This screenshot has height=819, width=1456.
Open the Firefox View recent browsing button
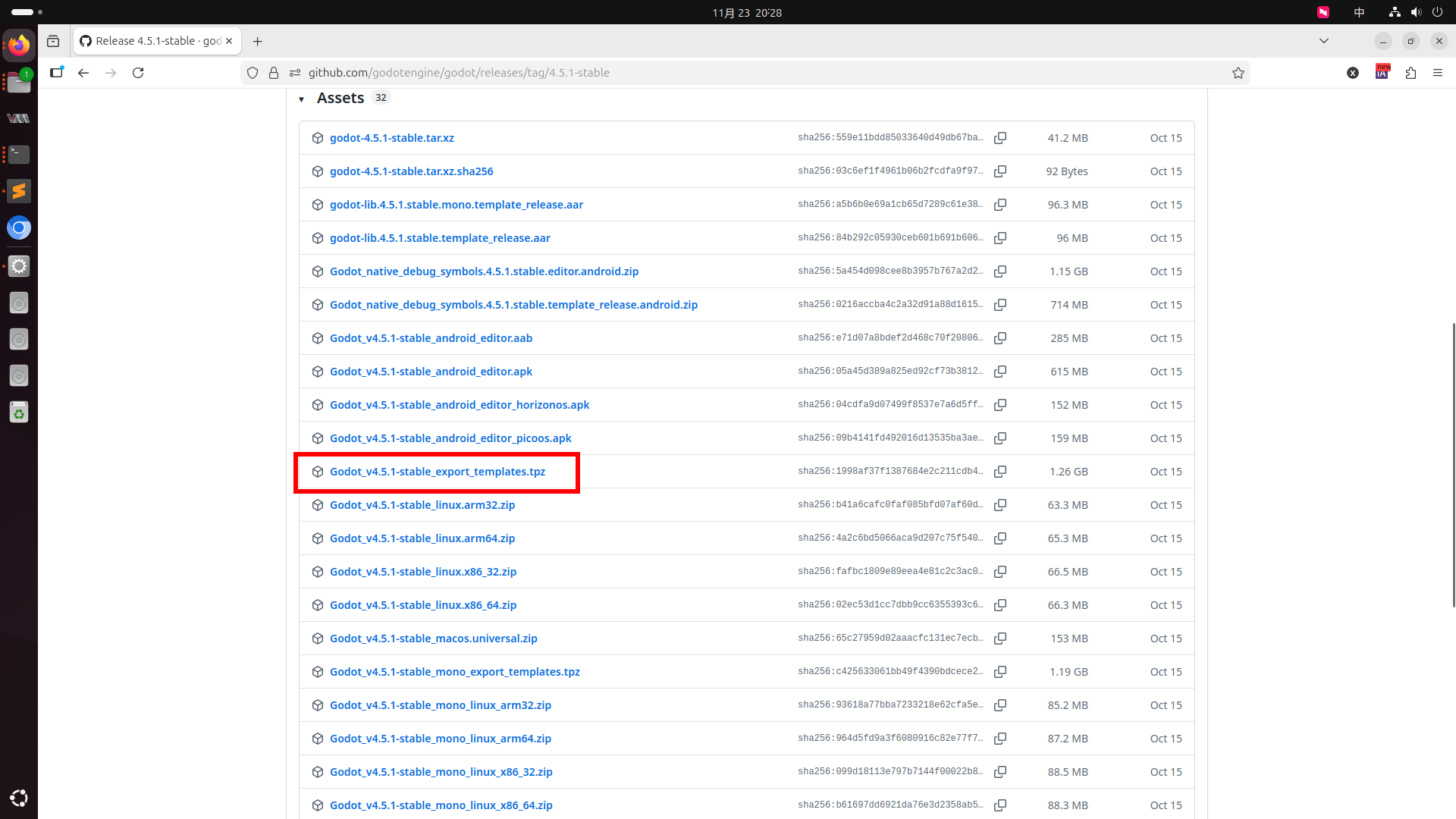pos(53,41)
